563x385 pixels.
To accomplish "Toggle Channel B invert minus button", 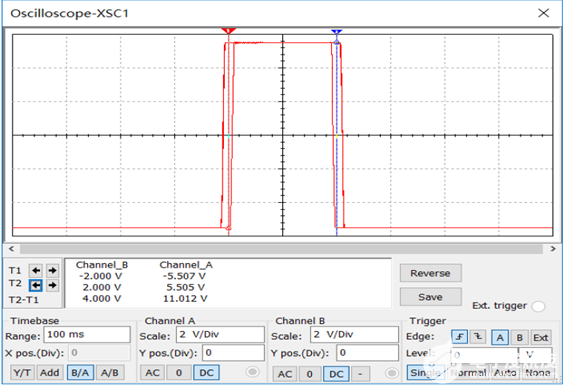I will (x=360, y=374).
